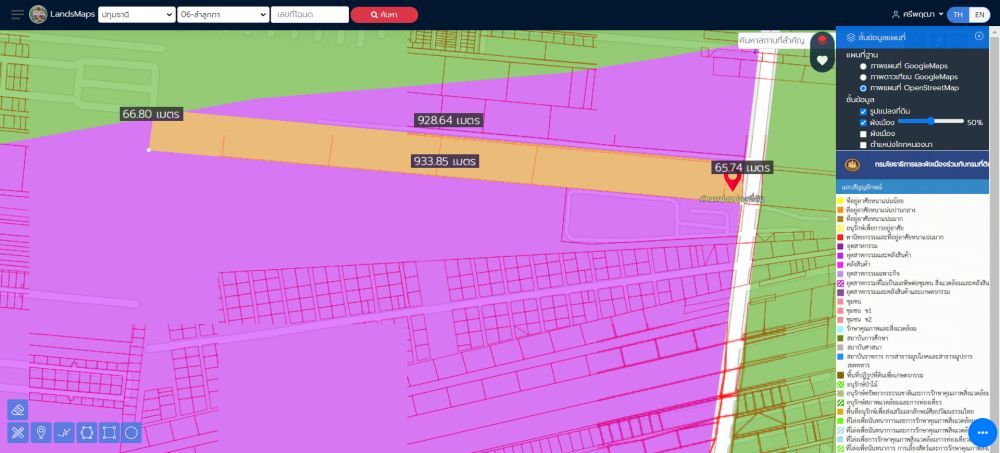Select the GoogleMaps satellite base map option
Image resolution: width=1000 pixels, height=453 pixels.
[864, 77]
